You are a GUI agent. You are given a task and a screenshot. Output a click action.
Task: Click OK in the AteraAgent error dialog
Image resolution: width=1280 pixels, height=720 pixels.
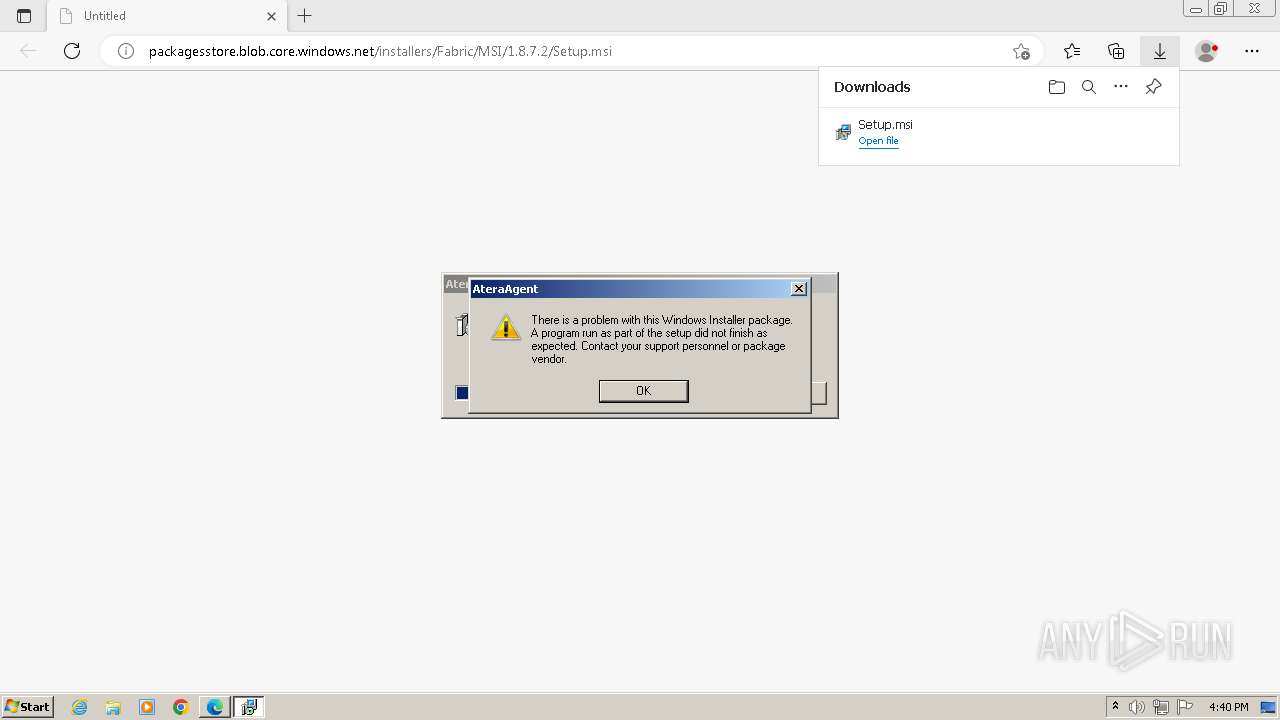[643, 391]
